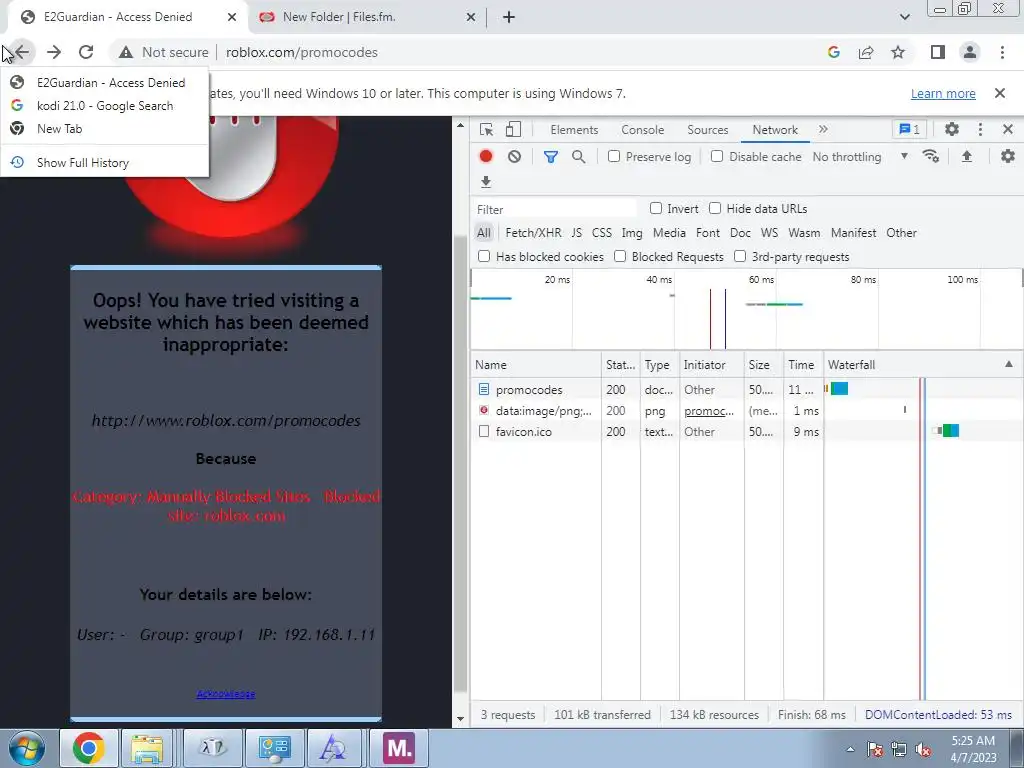Screen dimensions: 1024x768
Task: Select the All request type filter
Action: point(483,232)
